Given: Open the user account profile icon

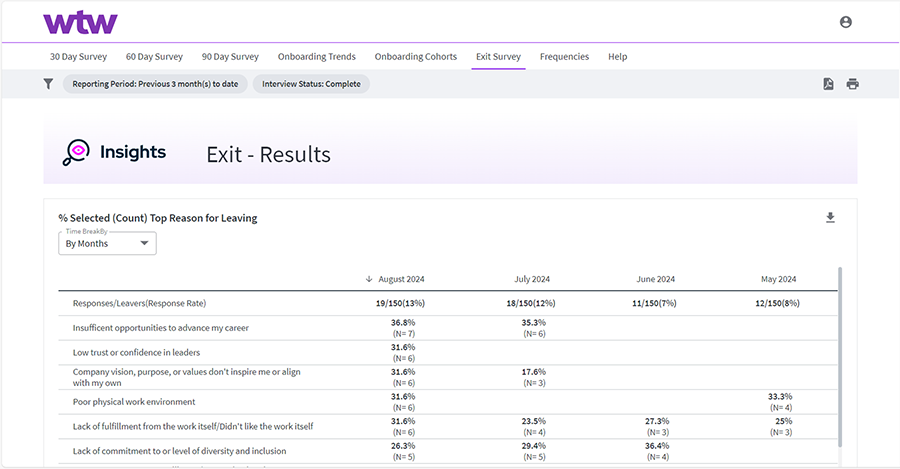Looking at the screenshot, I should (x=846, y=22).
